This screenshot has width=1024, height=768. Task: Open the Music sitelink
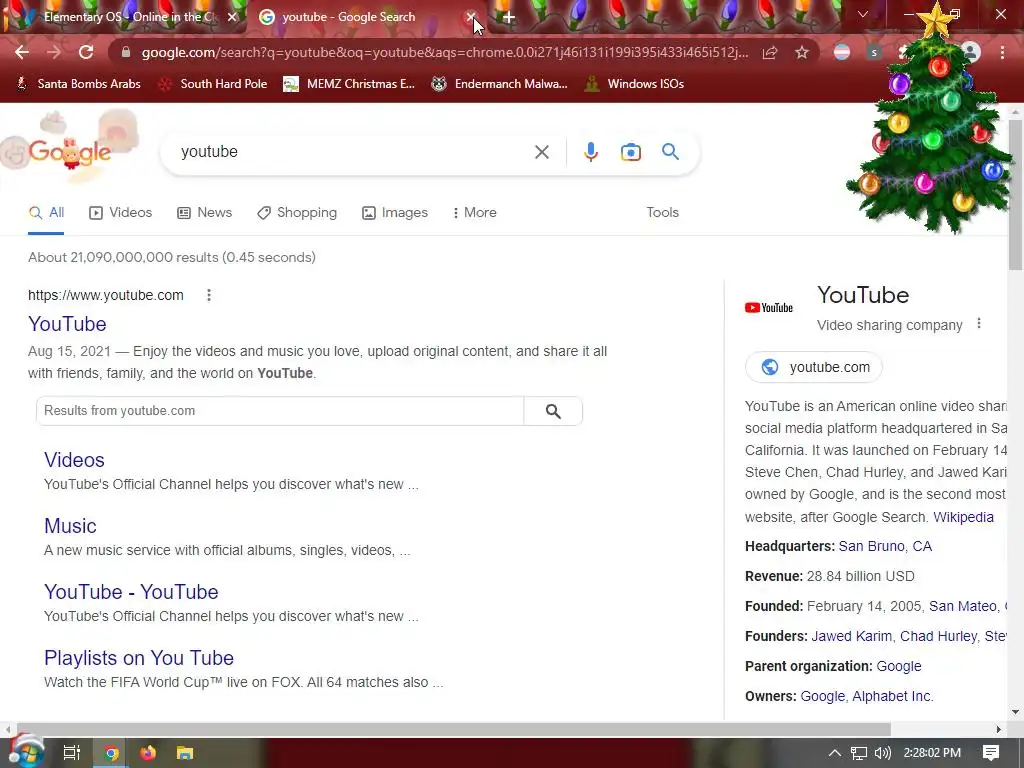coord(71,526)
